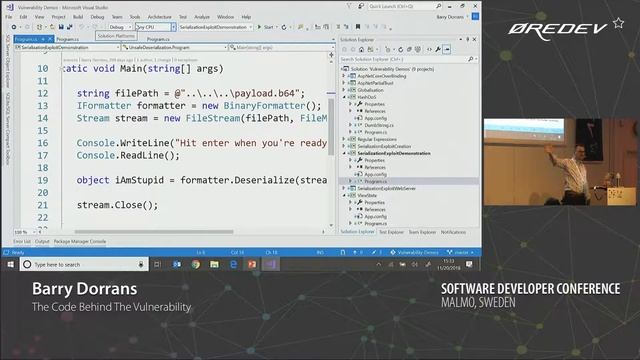Switch to the second Program.cs editor tab

tap(68, 39)
